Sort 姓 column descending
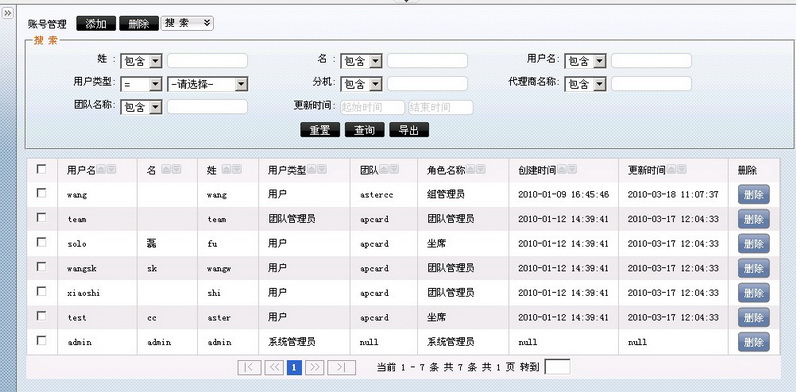The width and height of the screenshot is (796, 392). 237,170
